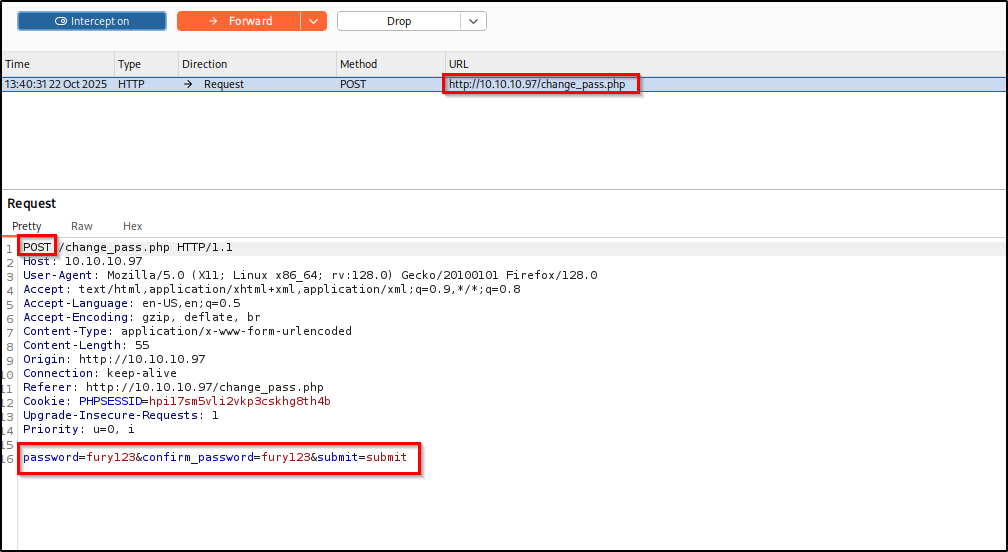Click the Origin header line

click(x=114, y=359)
